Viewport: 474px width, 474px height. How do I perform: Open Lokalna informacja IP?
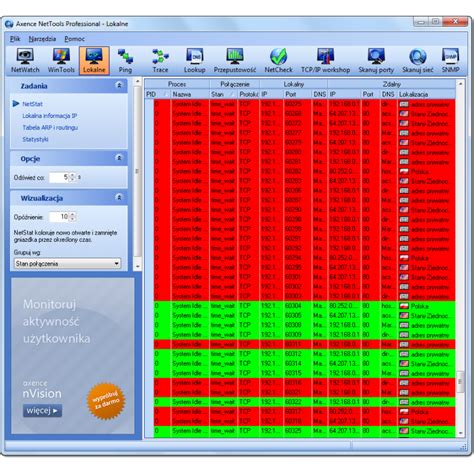[50, 116]
